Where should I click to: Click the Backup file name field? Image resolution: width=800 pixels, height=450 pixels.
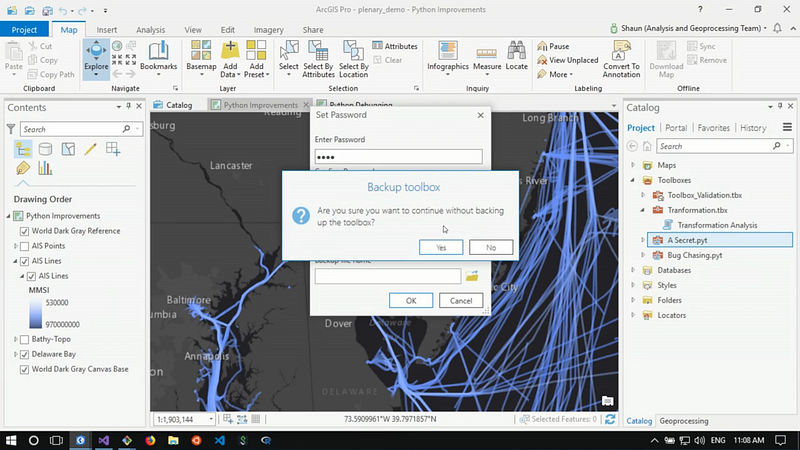tap(388, 276)
